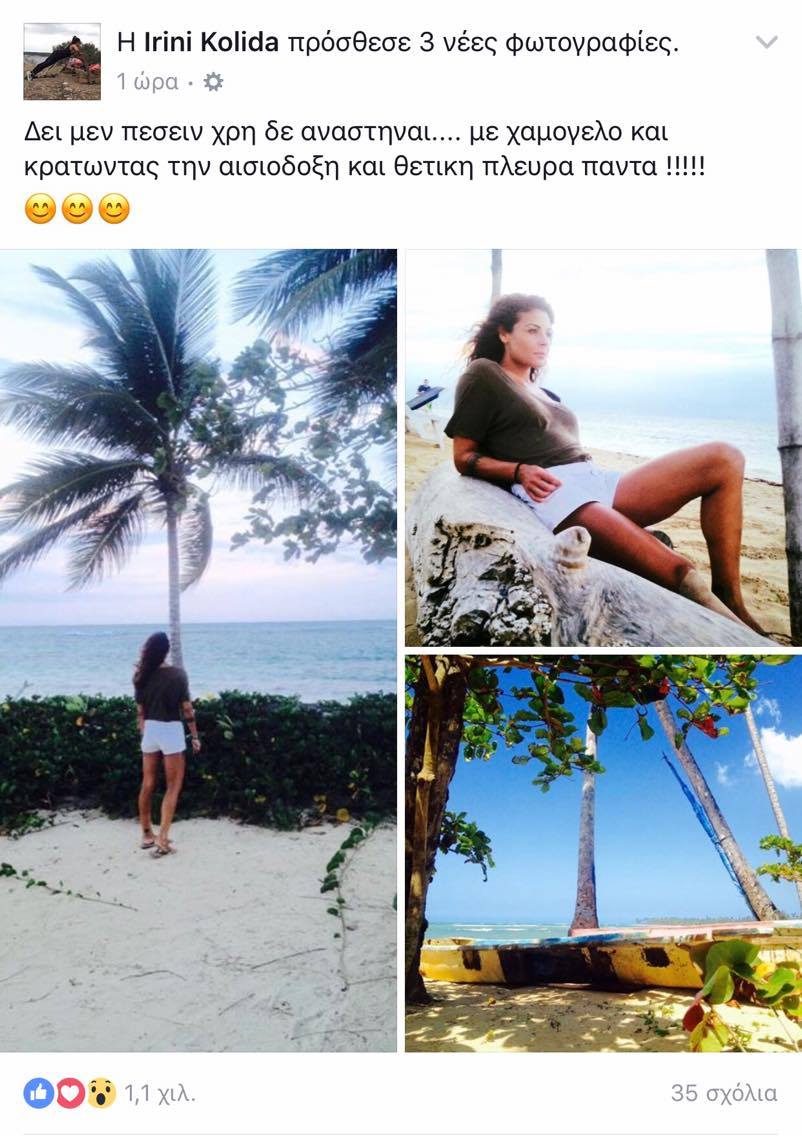Click the caption line starting 'Δει μεν πεσειν'
This screenshot has height=1136, width=802.
[346, 133]
